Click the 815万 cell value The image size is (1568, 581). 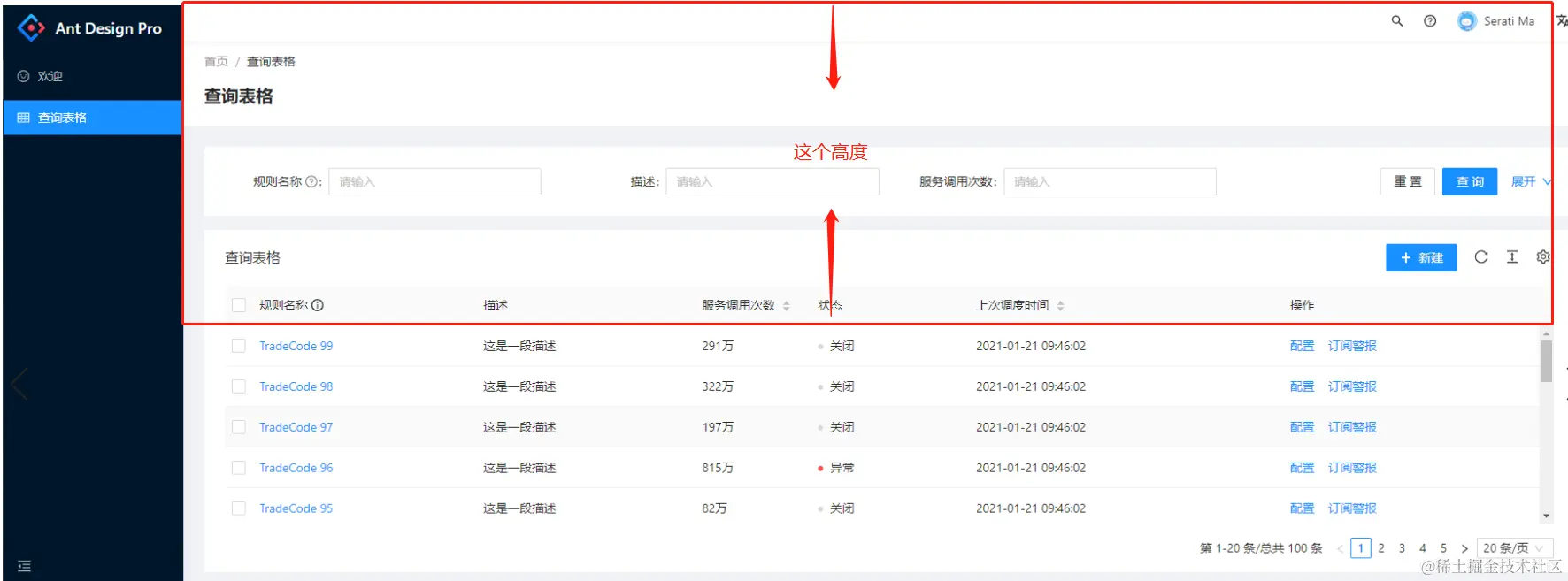tap(718, 468)
